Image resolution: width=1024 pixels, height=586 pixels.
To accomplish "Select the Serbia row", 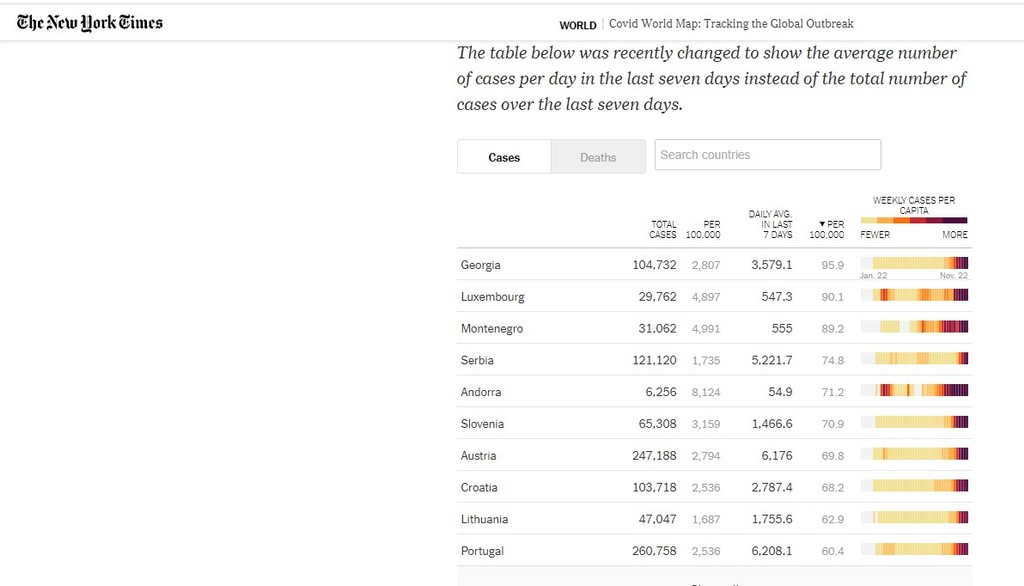I will point(714,360).
